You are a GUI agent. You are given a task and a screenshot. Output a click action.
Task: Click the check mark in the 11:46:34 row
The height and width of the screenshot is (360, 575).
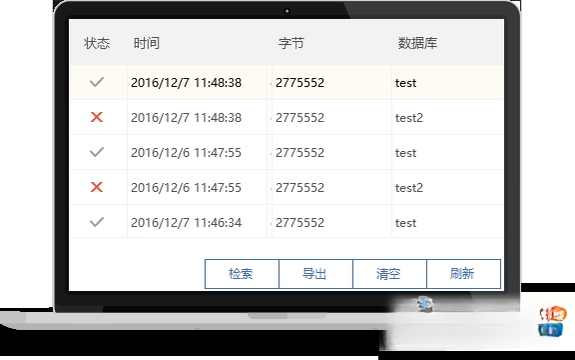click(97, 222)
